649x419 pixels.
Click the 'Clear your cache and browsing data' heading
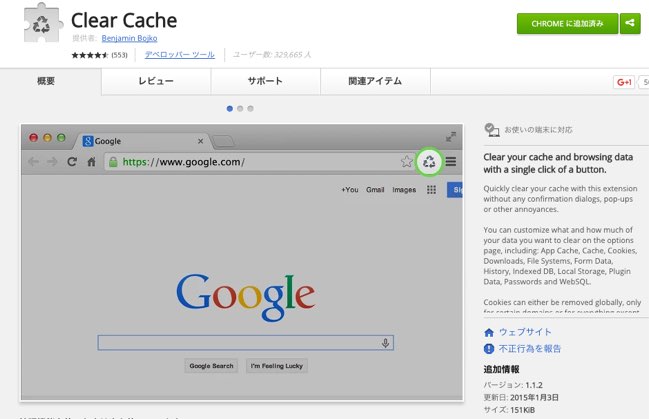click(558, 163)
